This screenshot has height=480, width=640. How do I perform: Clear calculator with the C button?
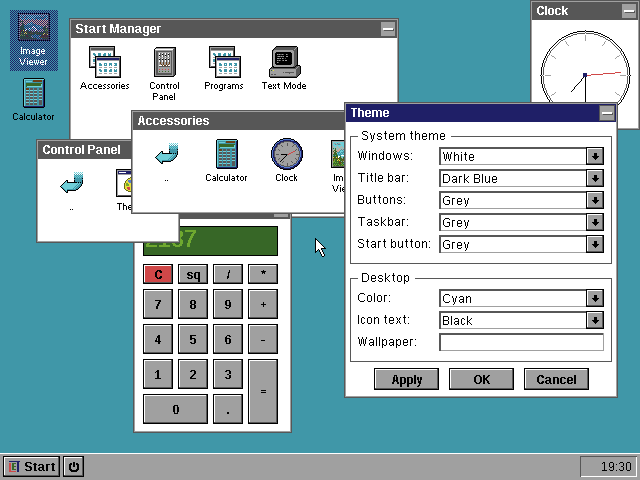[158, 274]
